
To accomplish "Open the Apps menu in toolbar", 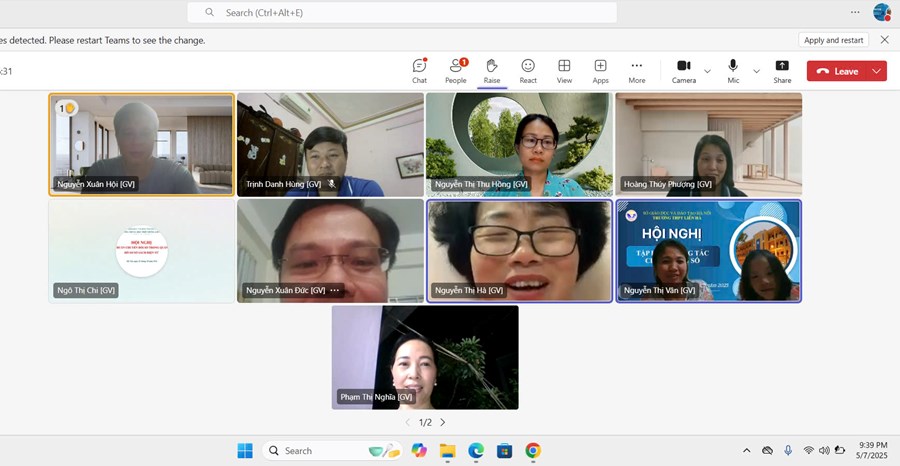I will tap(600, 70).
